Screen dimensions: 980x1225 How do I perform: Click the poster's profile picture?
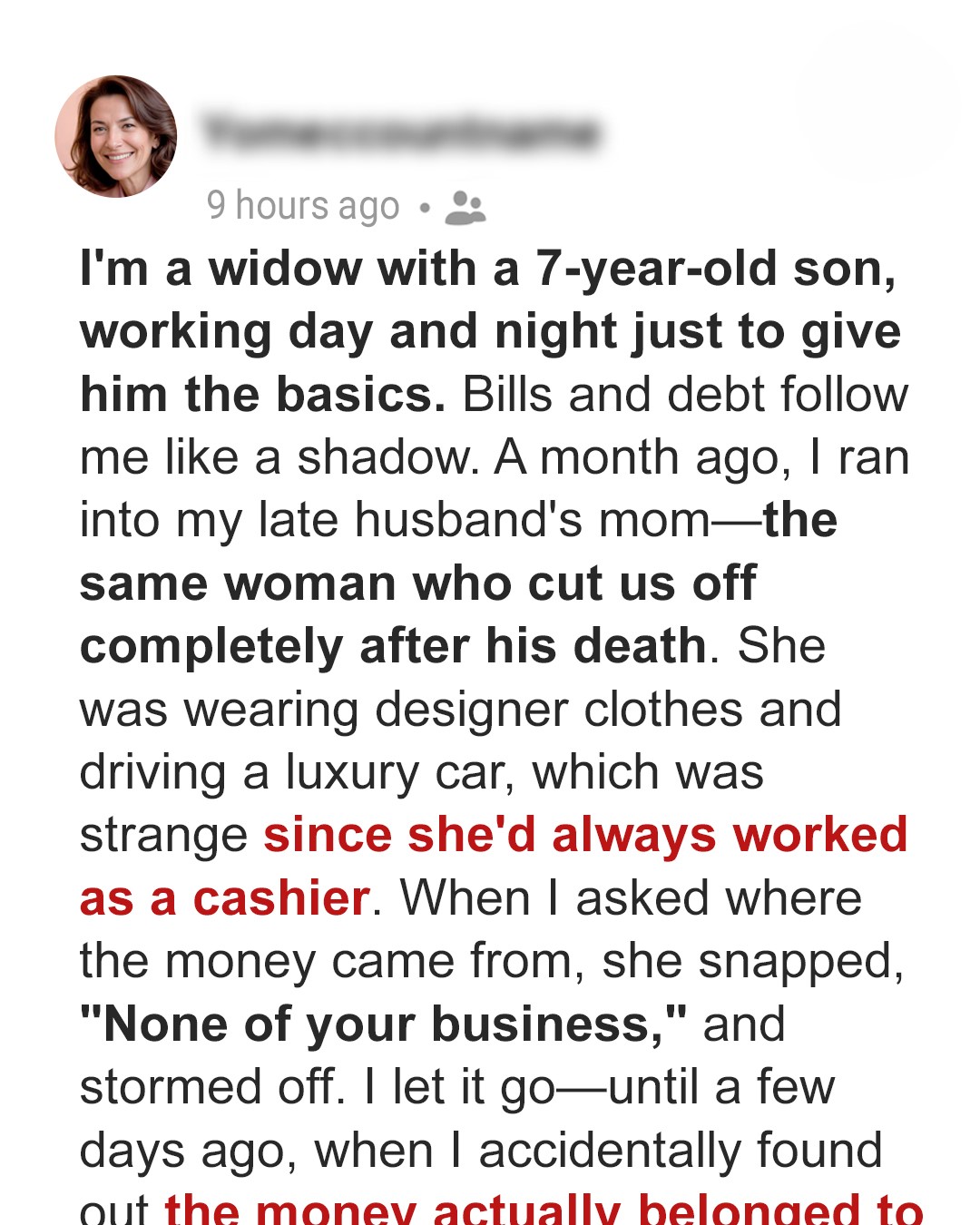tap(116, 136)
